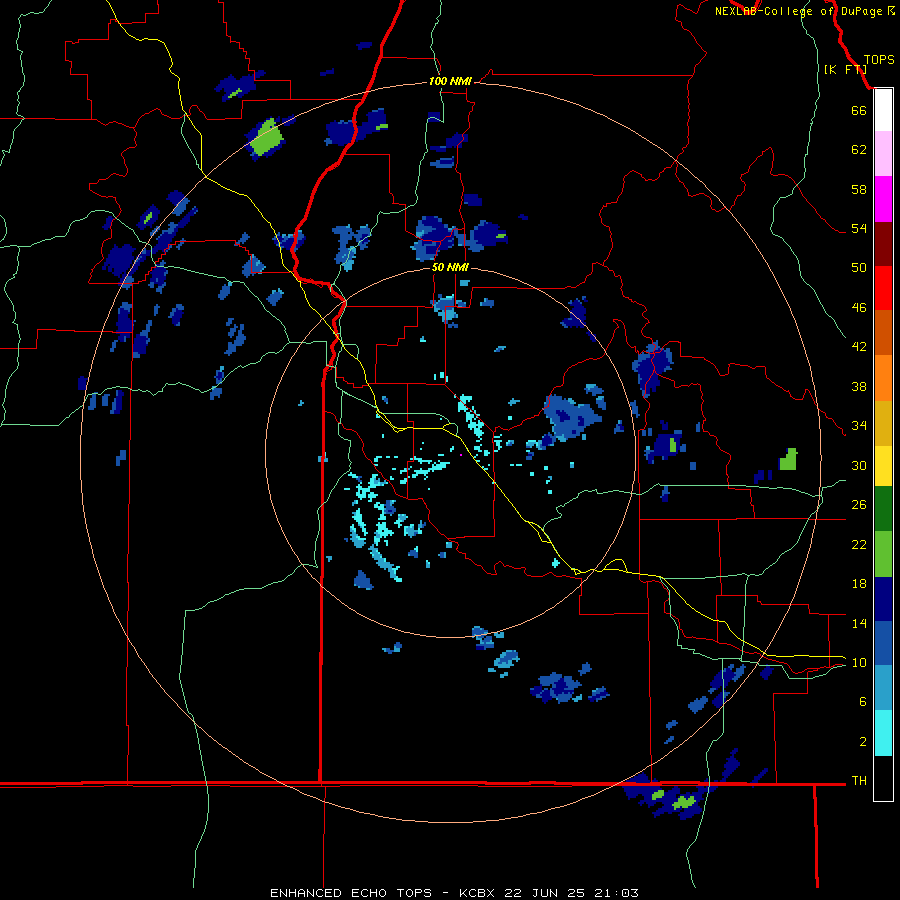The height and width of the screenshot is (900, 900).
Task: Select the dark green legend swatch
Action: (x=883, y=509)
